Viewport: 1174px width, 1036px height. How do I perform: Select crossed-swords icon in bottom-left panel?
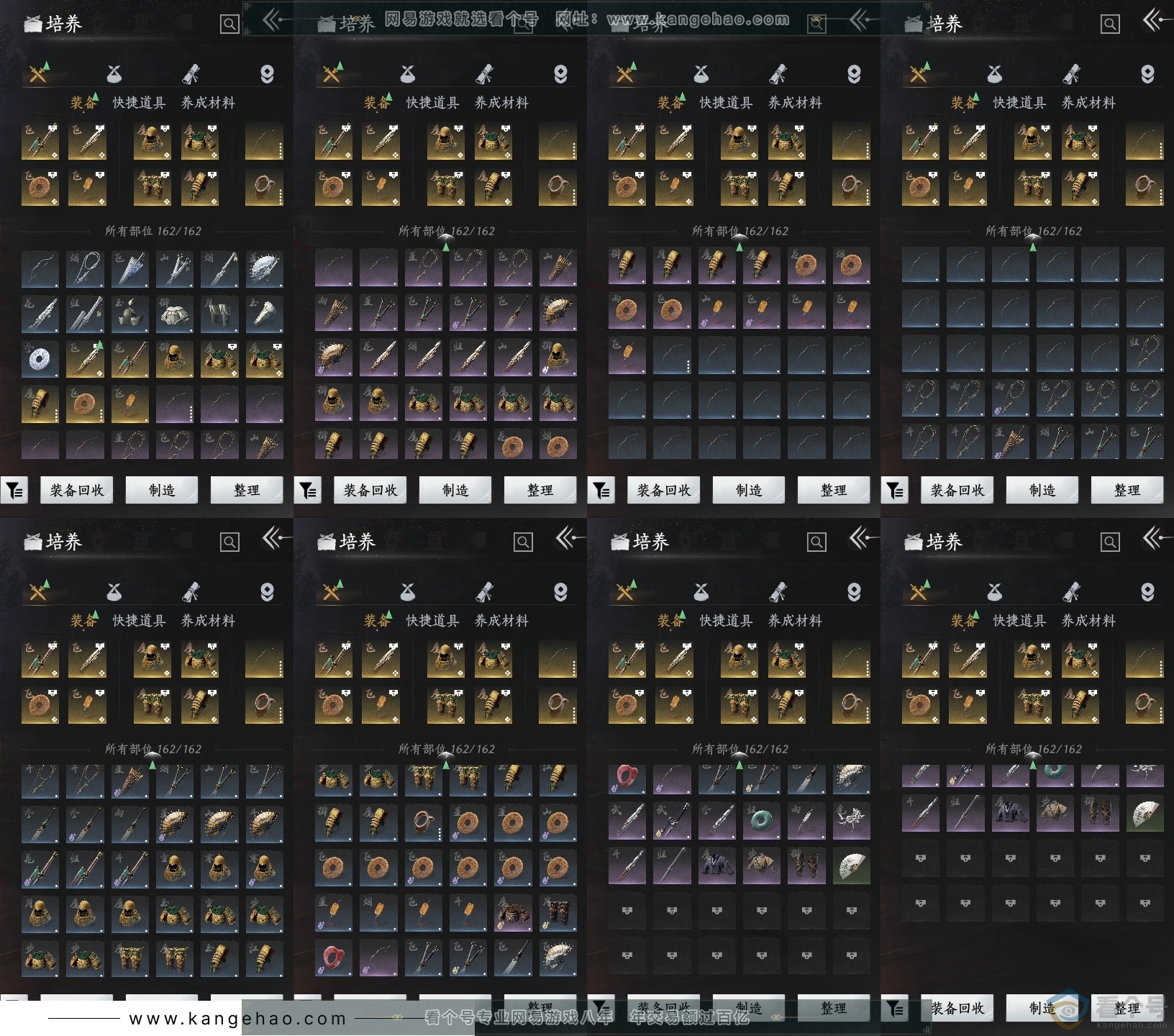point(39,591)
